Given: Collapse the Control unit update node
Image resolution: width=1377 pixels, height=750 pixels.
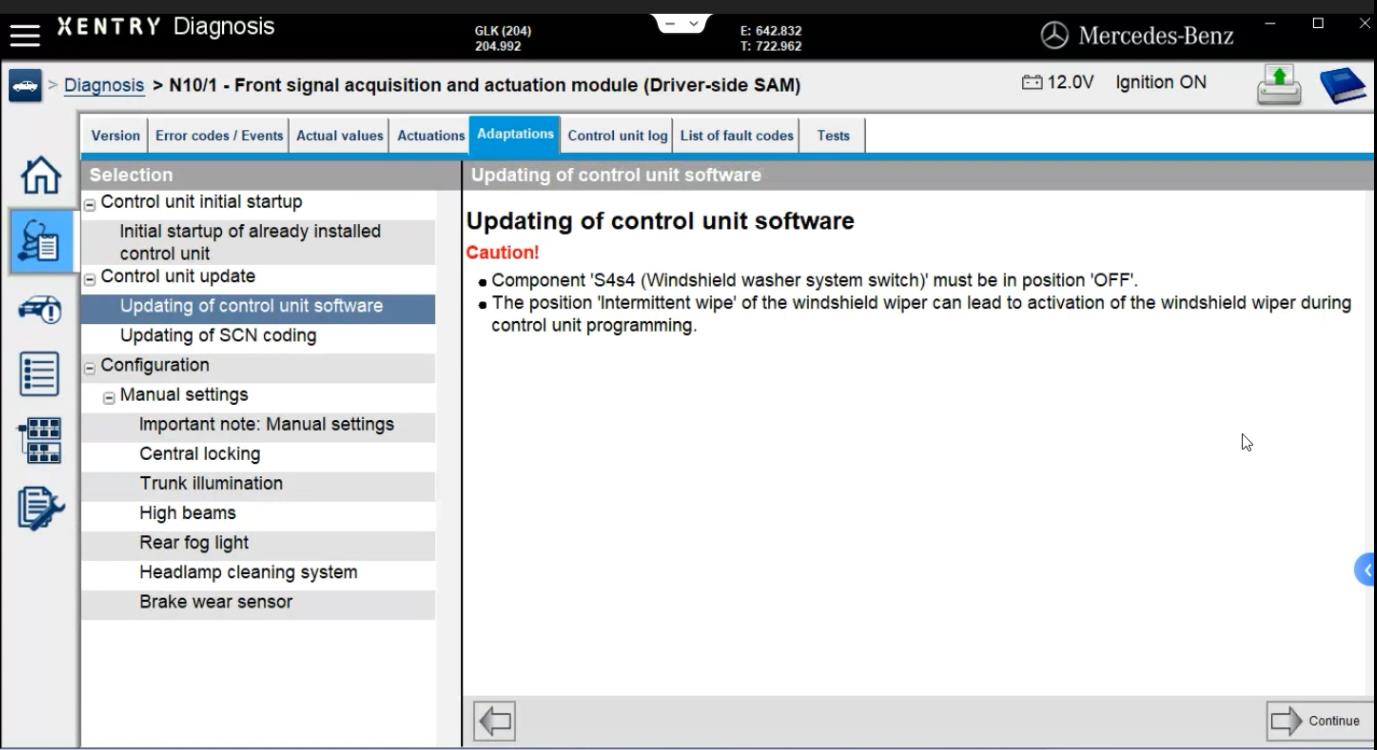Looking at the screenshot, I should tap(89, 279).
